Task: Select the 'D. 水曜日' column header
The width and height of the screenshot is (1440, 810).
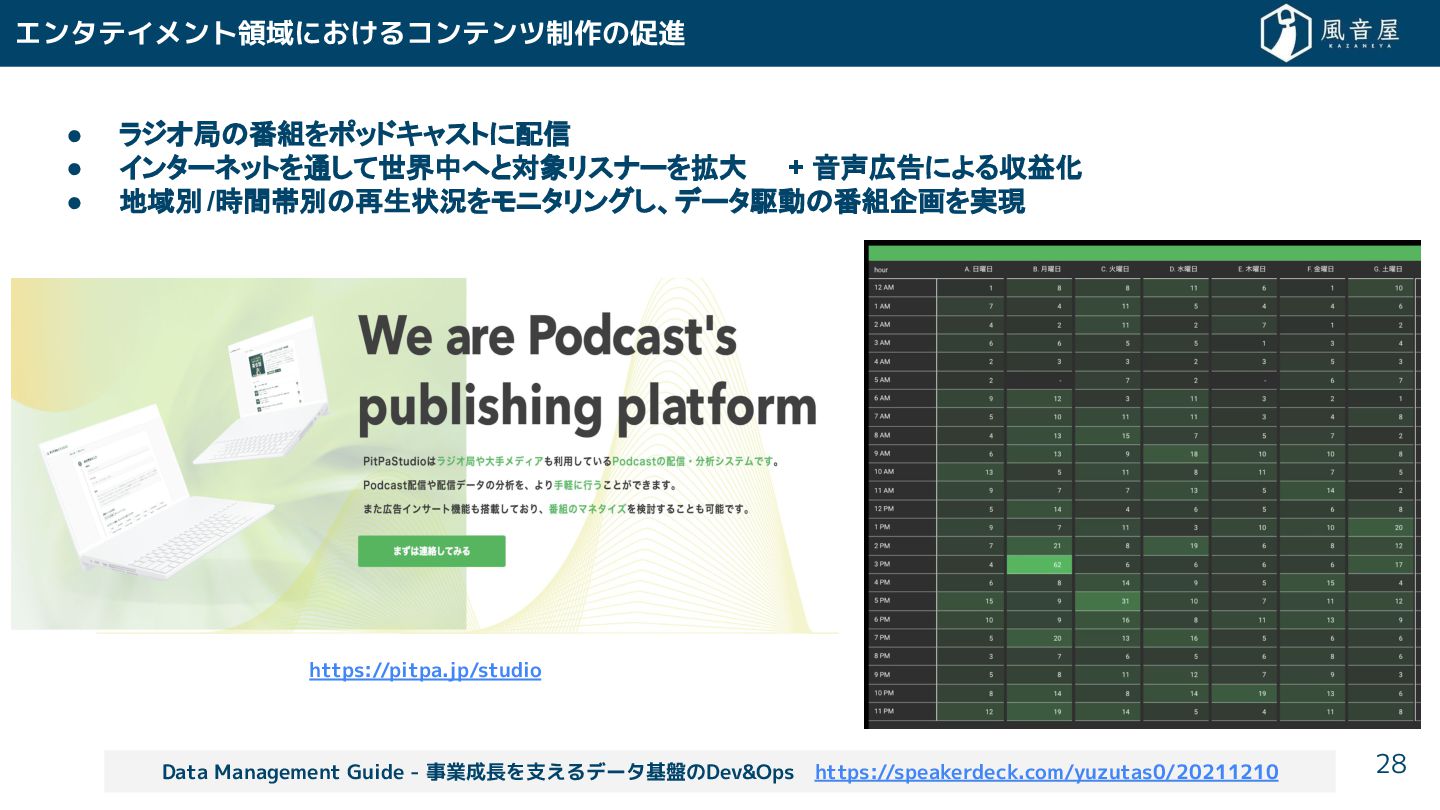Action: click(1184, 269)
